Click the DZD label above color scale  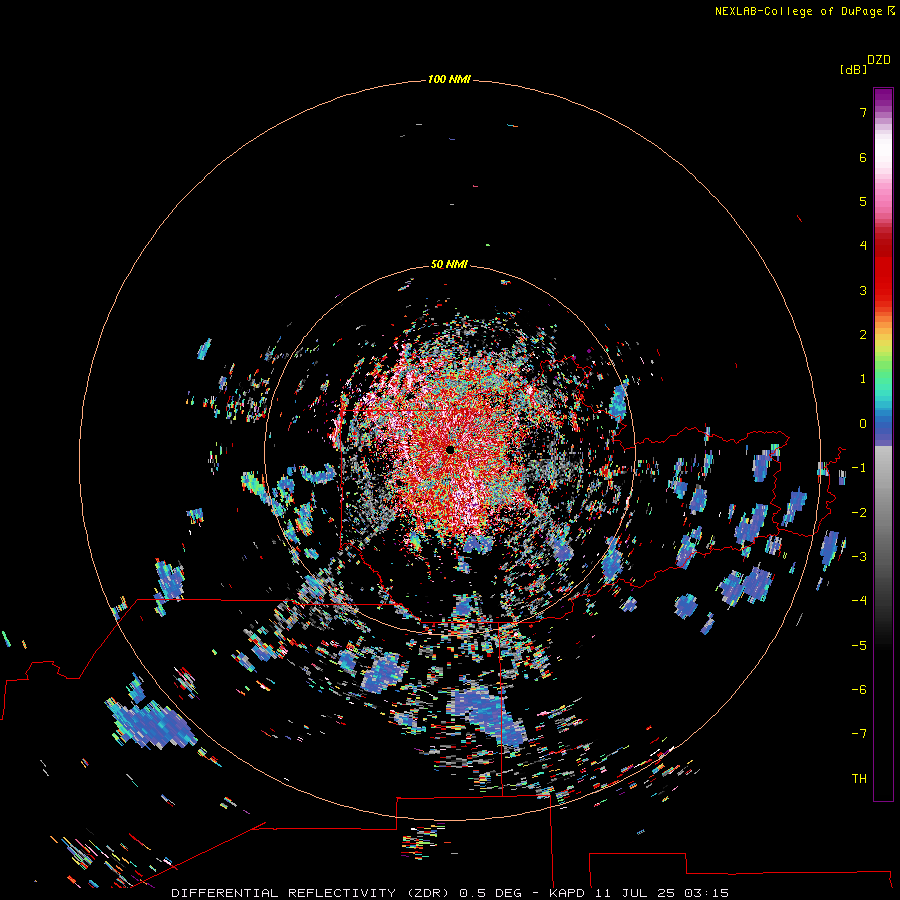click(x=879, y=60)
